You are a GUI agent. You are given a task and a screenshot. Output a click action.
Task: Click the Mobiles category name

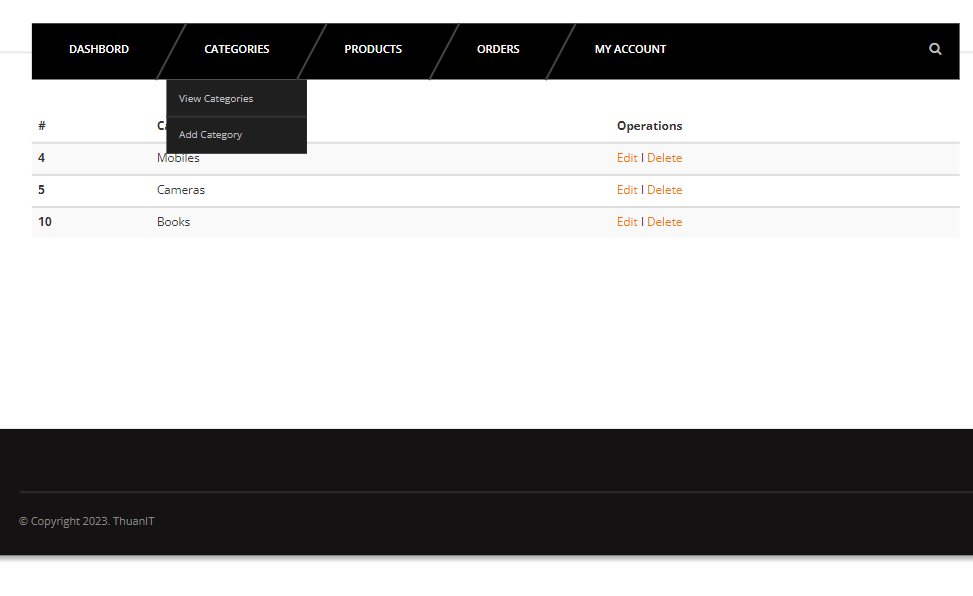(x=177, y=157)
